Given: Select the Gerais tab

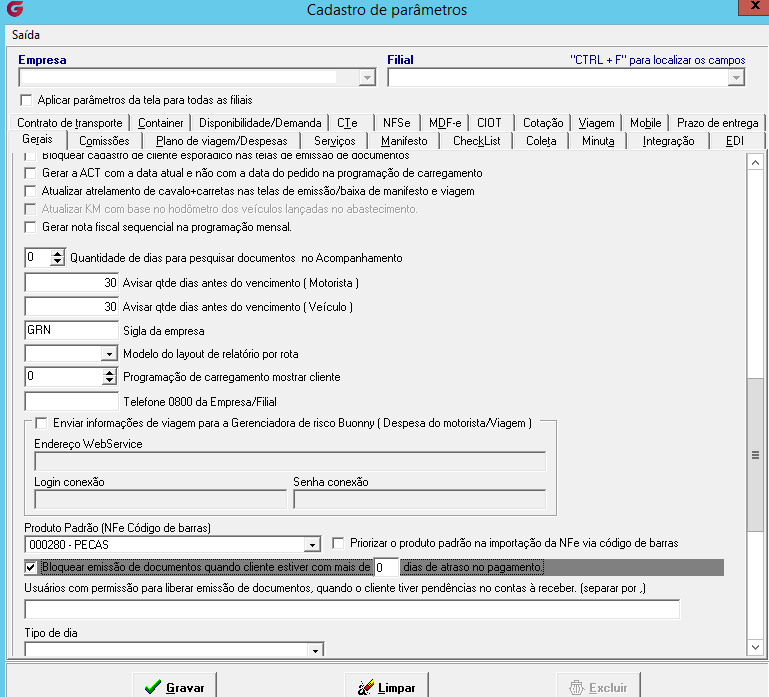Looking at the screenshot, I should (x=37, y=139).
